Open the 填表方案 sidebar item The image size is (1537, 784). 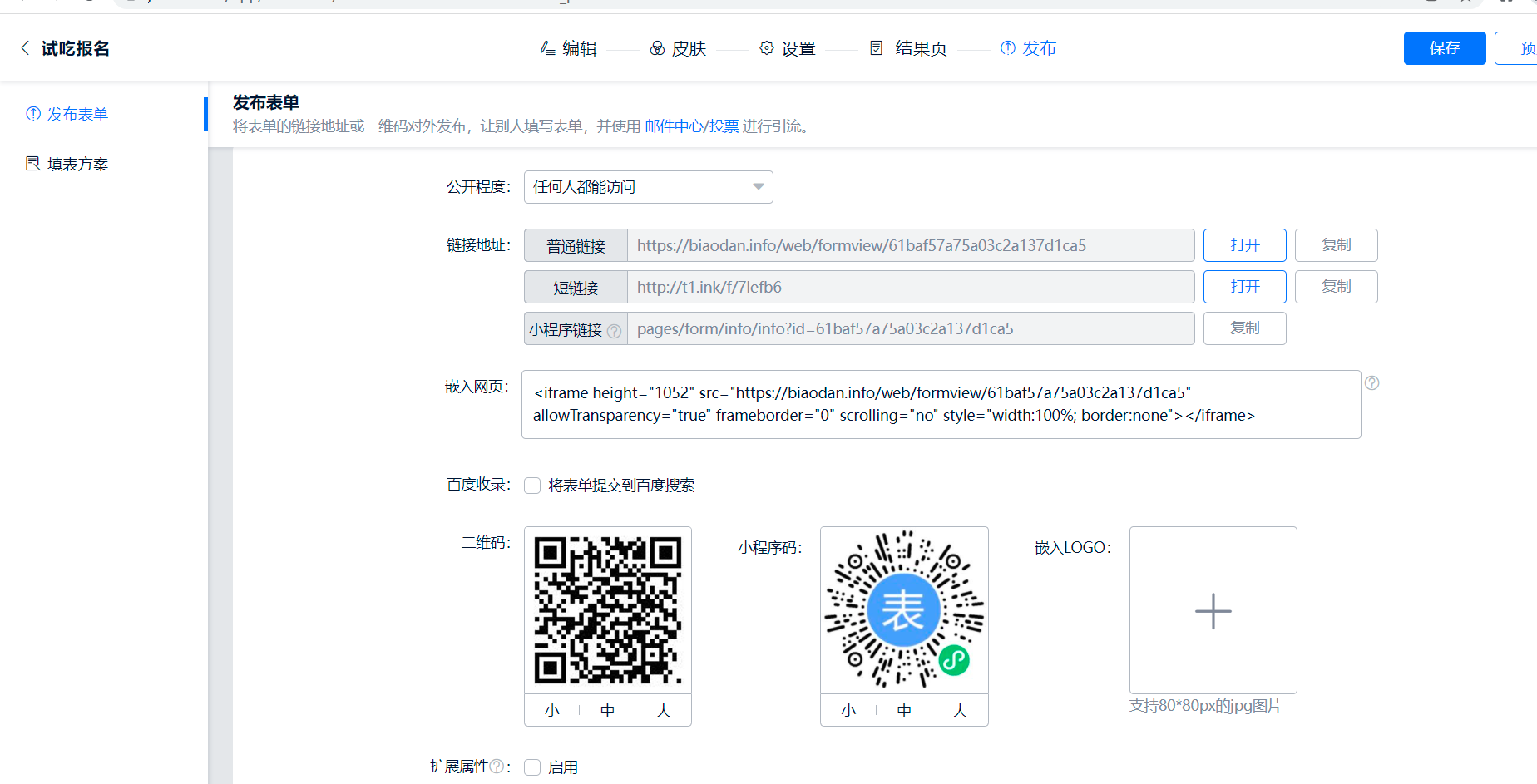coord(77,165)
